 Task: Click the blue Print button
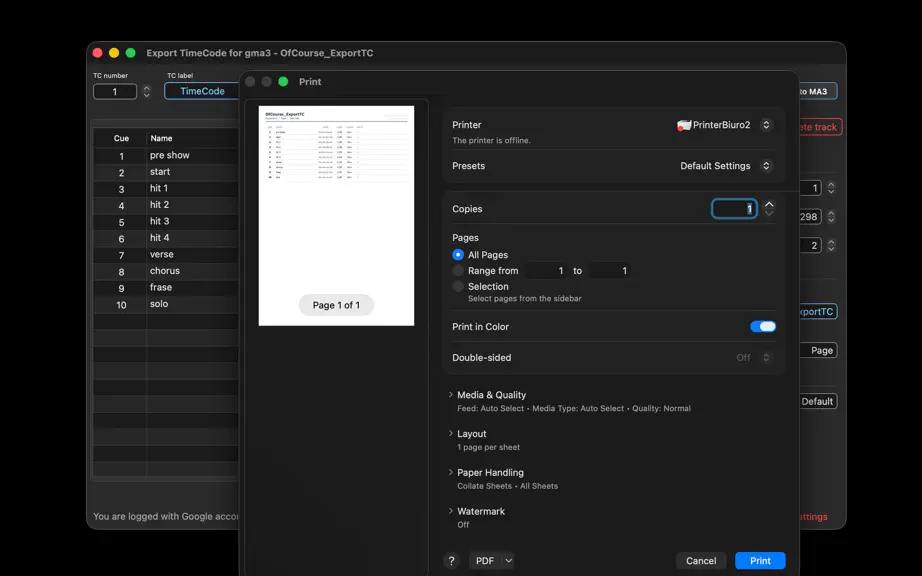click(760, 561)
